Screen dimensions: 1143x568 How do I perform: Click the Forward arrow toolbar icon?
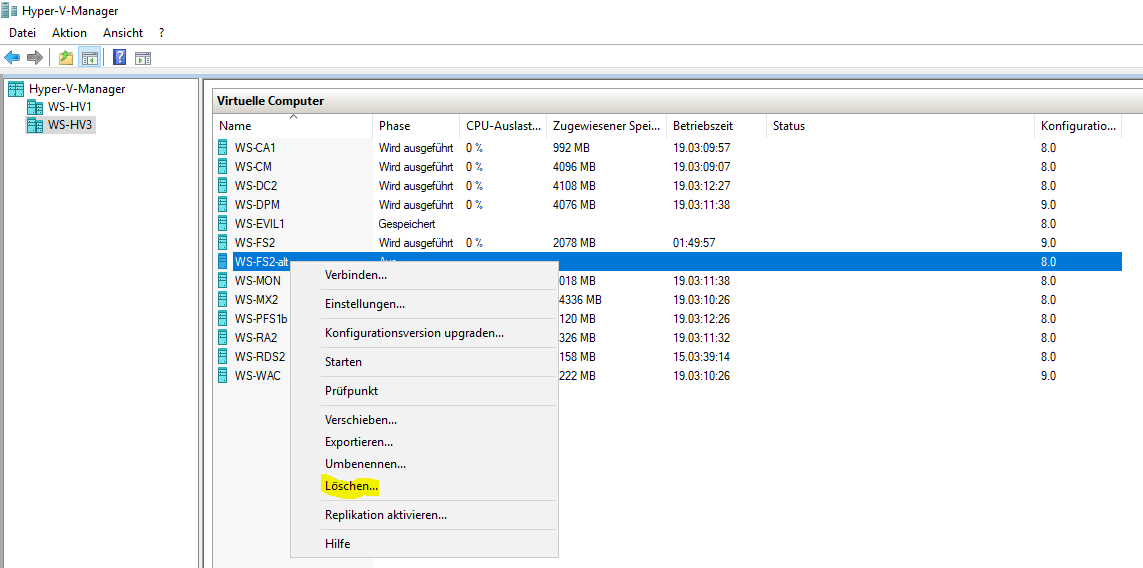[x=34, y=57]
